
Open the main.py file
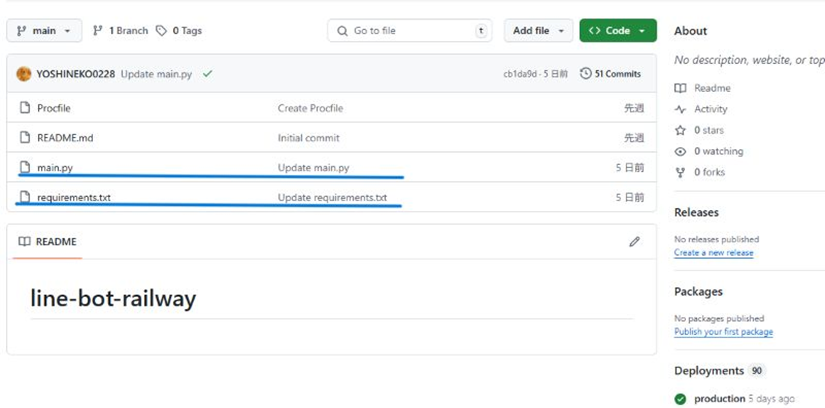[x=55, y=168]
